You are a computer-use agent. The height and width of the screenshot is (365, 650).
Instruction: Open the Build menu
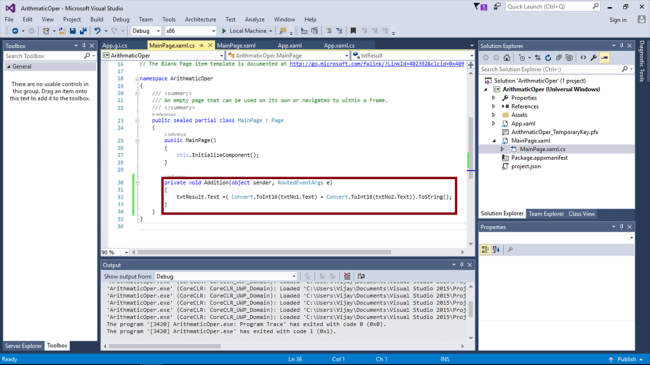(97, 19)
